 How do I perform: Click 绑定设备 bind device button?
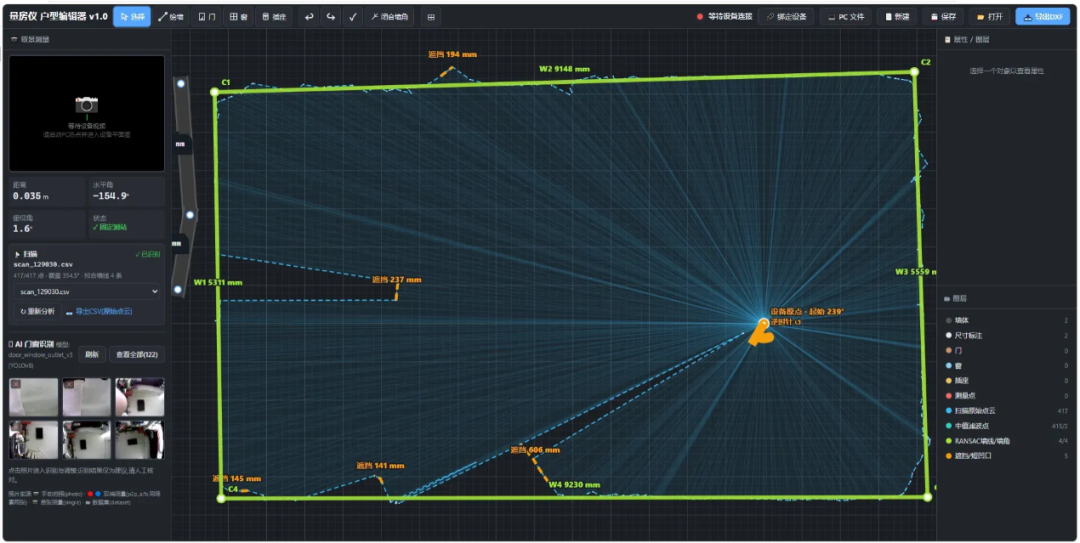coord(786,17)
